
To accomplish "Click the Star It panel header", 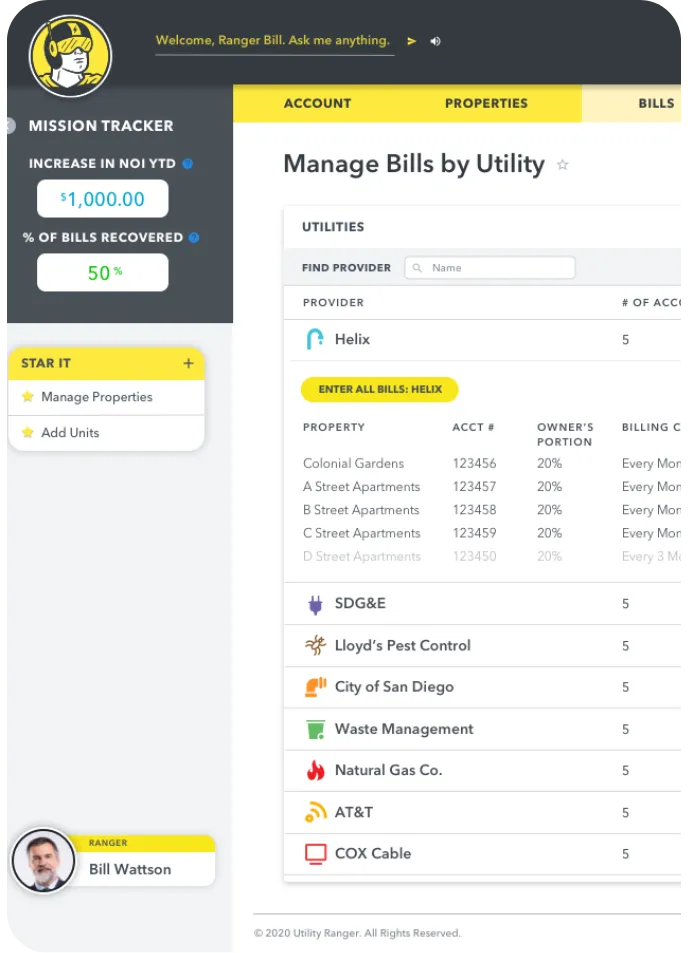I will pyautogui.click(x=106, y=363).
